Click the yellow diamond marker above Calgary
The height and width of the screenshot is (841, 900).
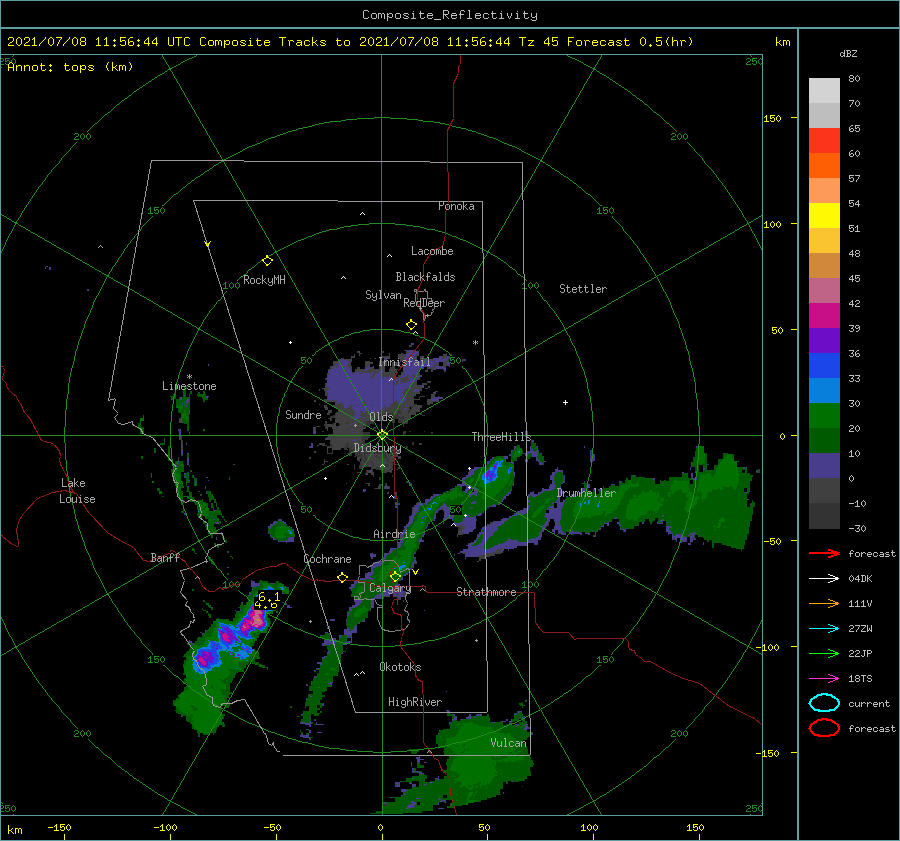(x=395, y=576)
